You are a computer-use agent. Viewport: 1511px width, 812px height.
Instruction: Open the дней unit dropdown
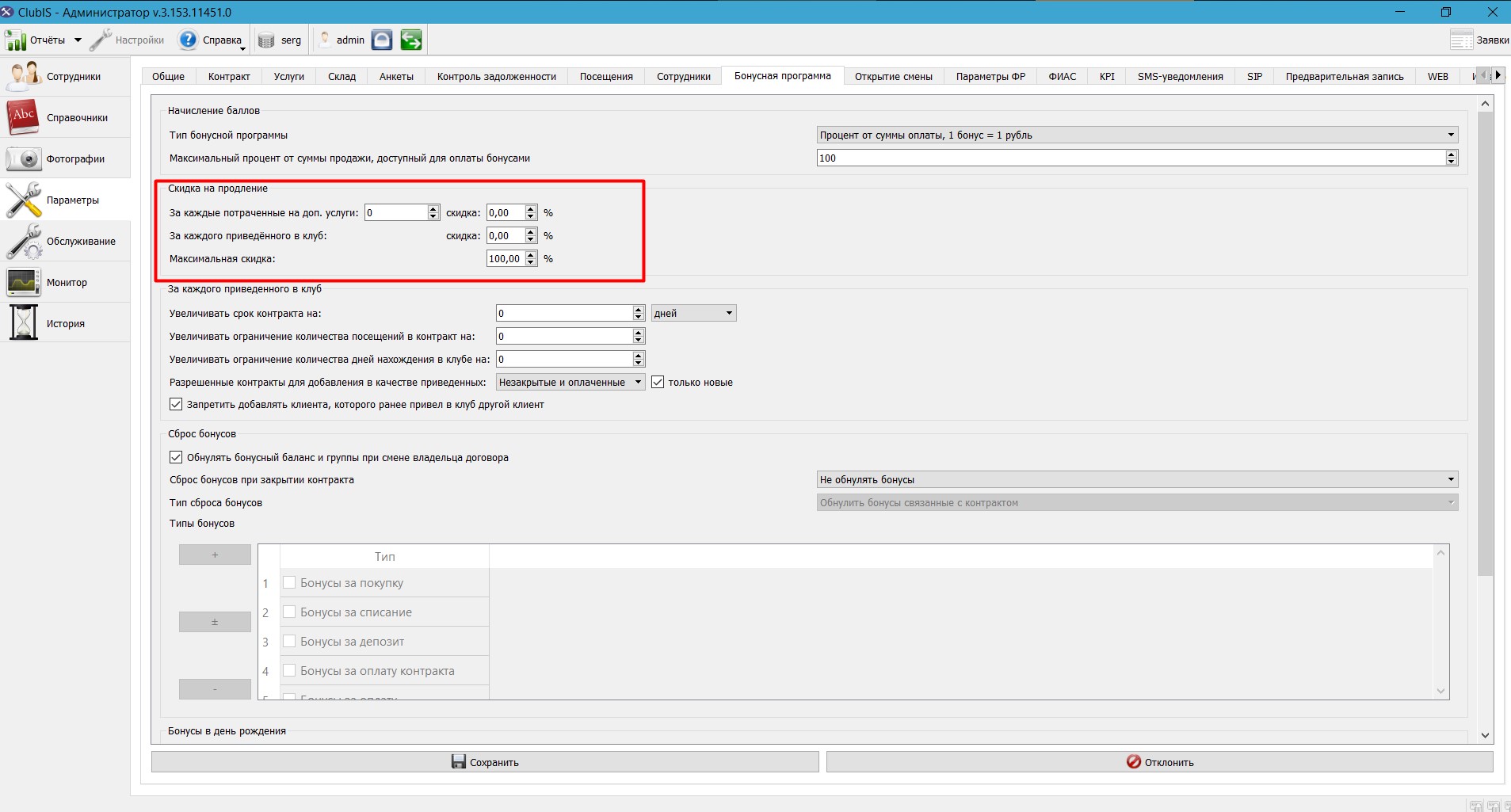tap(693, 313)
